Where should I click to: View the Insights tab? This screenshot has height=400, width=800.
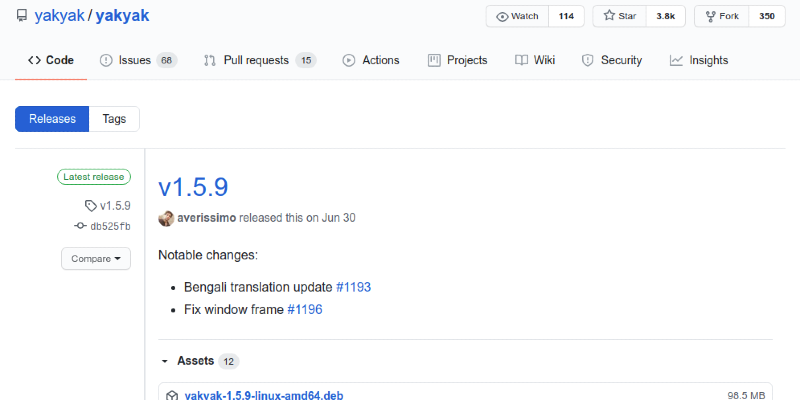tap(699, 60)
